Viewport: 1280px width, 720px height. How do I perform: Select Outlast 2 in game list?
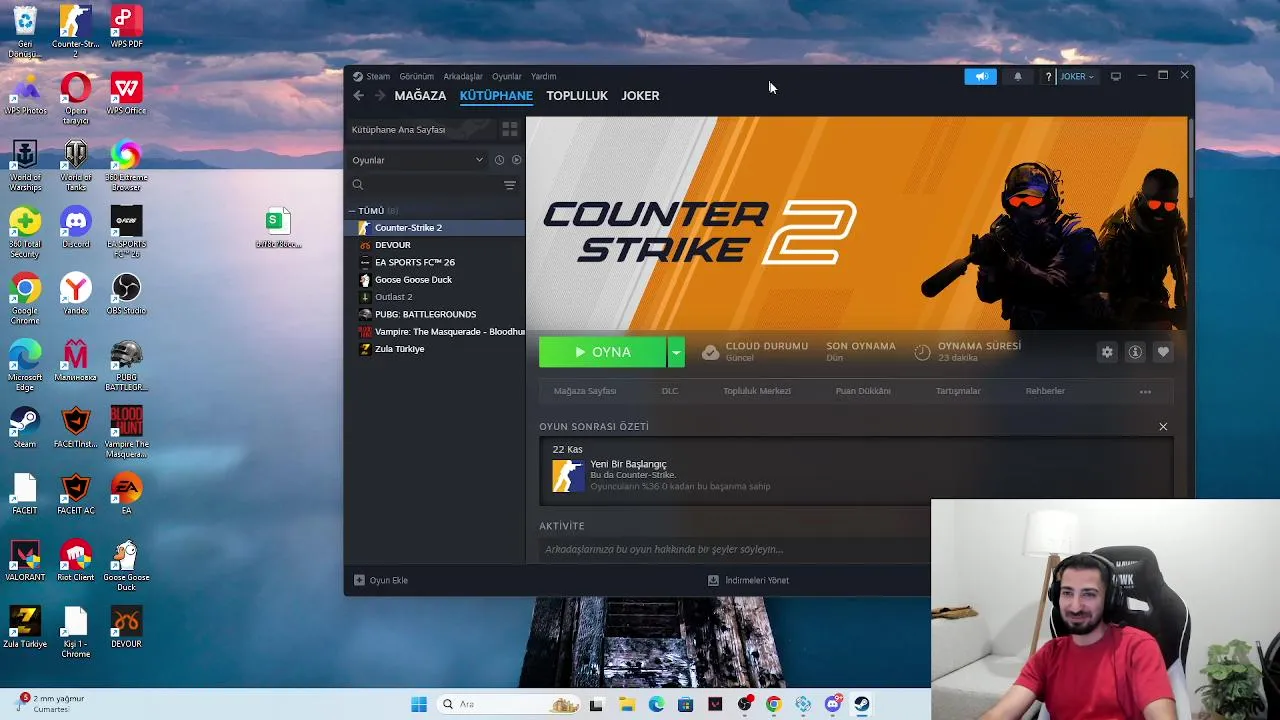435,297
